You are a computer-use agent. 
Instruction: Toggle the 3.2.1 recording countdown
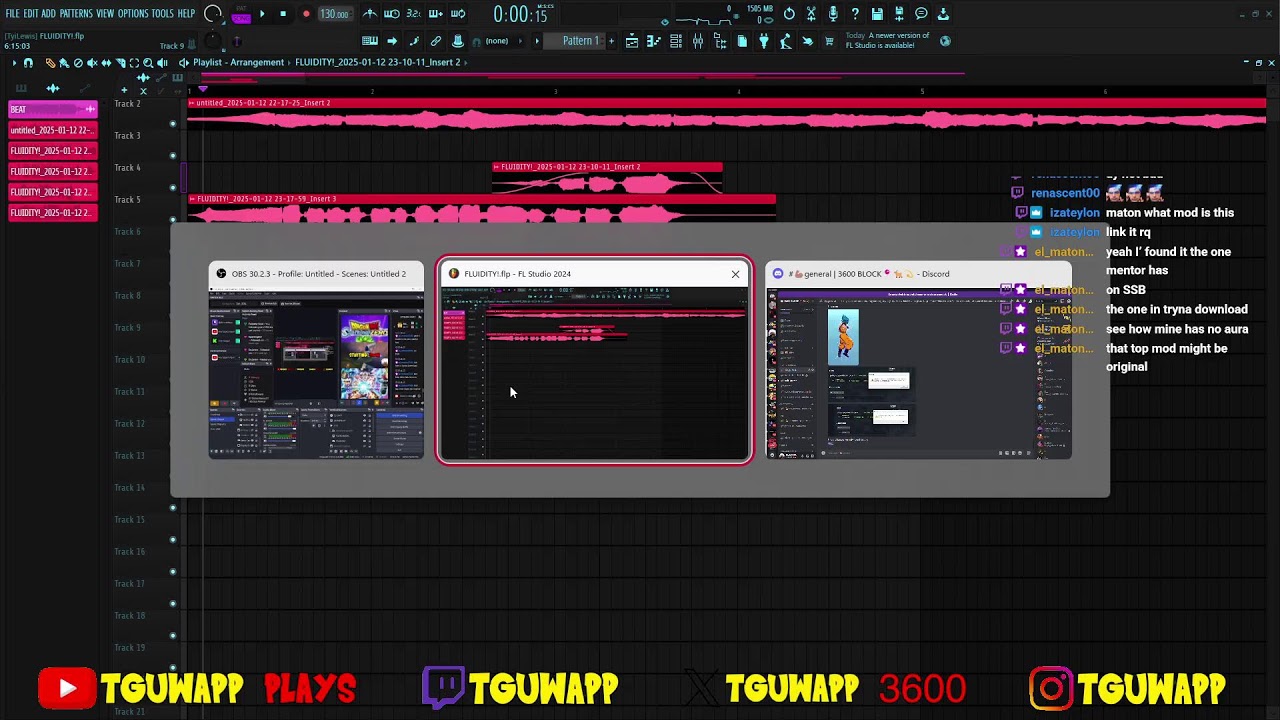click(414, 14)
